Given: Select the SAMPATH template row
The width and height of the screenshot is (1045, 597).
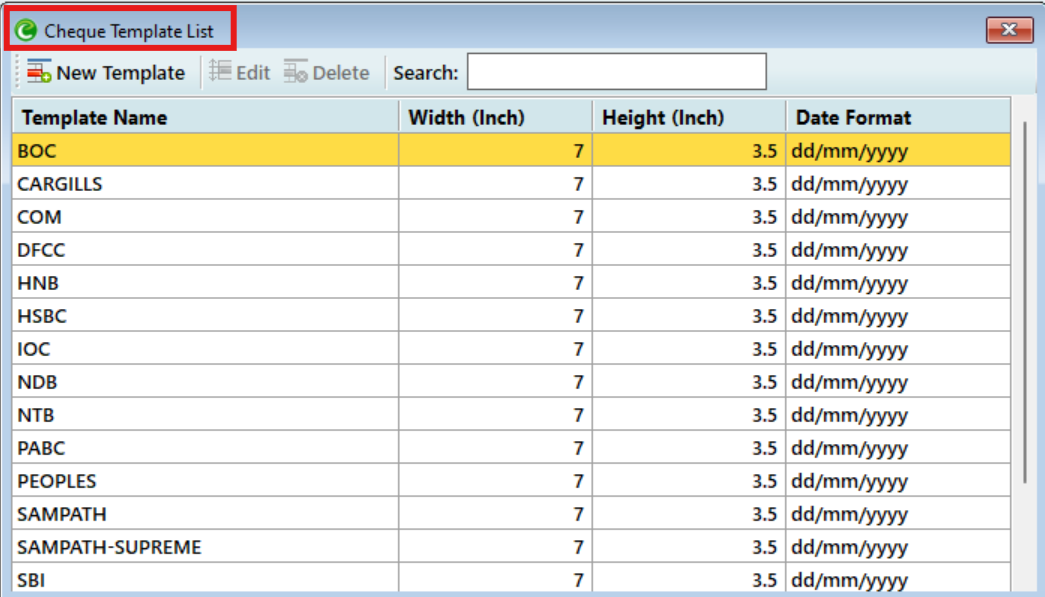Looking at the screenshot, I should point(511,514).
